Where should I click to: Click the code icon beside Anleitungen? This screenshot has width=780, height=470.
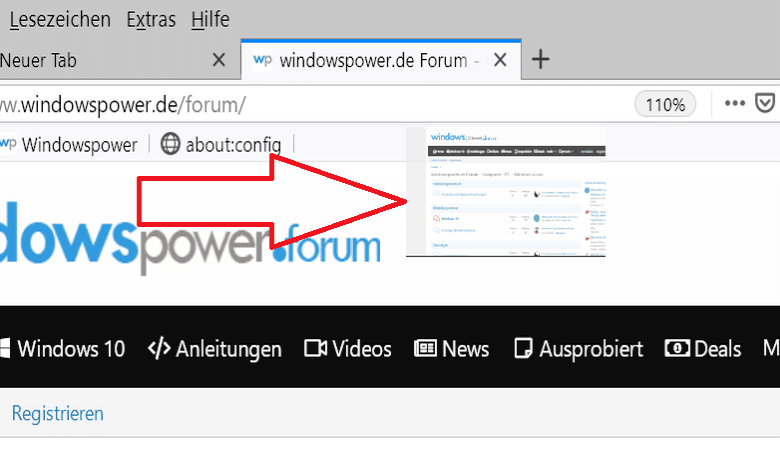[159, 349]
